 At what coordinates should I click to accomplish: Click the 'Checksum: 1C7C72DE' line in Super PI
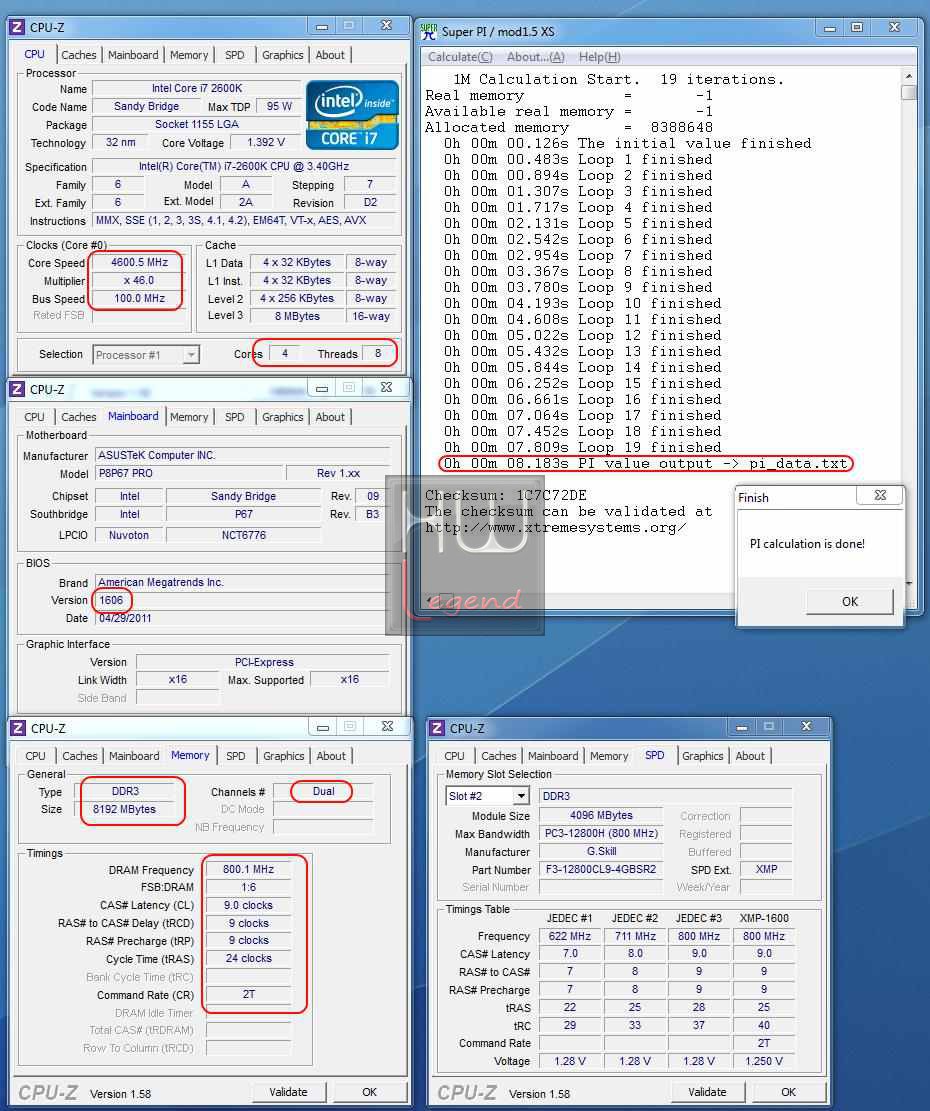pyautogui.click(x=506, y=495)
